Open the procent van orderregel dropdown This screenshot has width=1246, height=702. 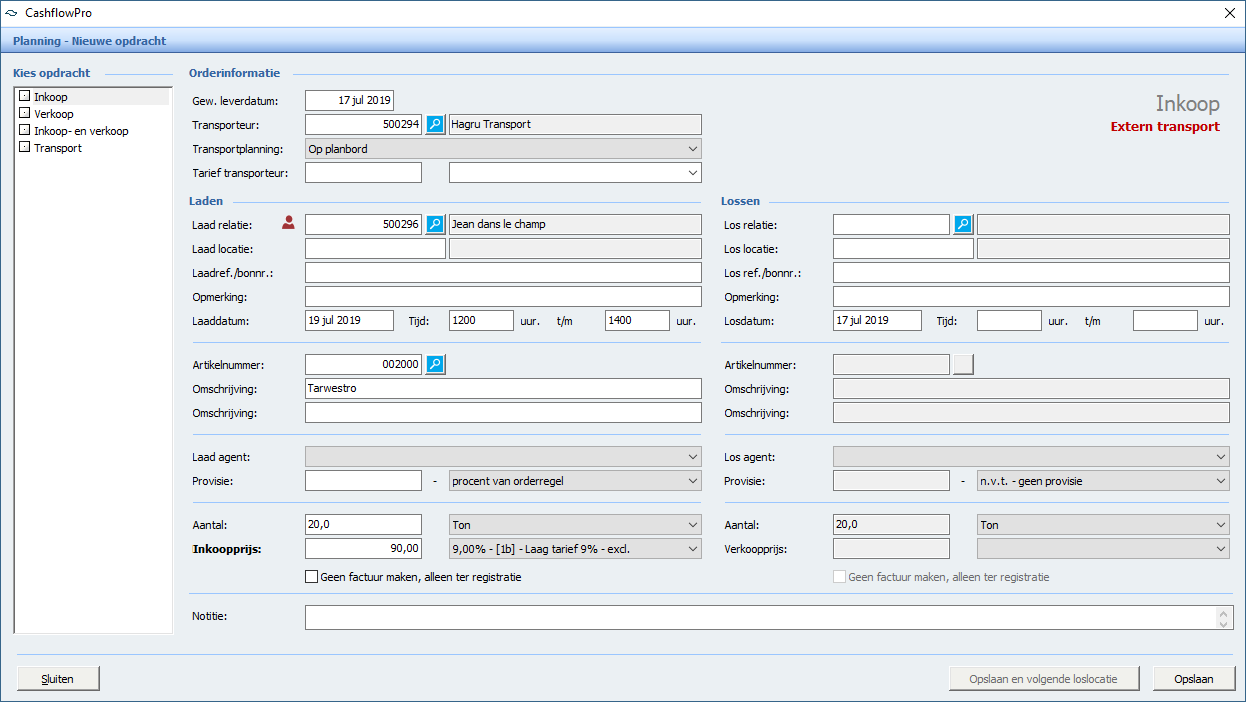[575, 481]
